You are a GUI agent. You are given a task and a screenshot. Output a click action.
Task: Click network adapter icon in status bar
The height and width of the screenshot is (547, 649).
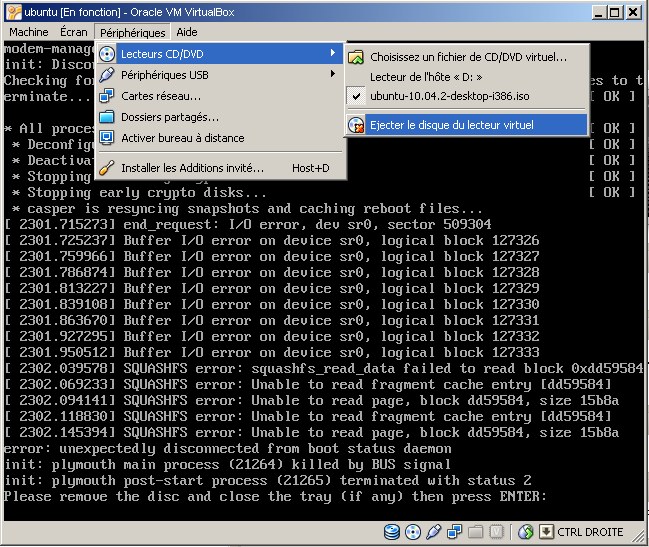[454, 532]
